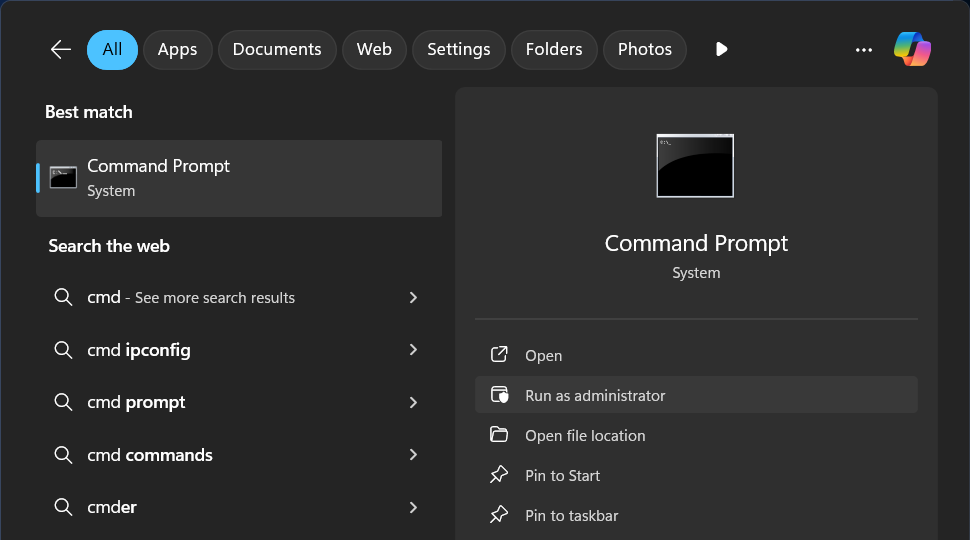Click the three-dot more options icon
The width and height of the screenshot is (970, 540).
864,50
